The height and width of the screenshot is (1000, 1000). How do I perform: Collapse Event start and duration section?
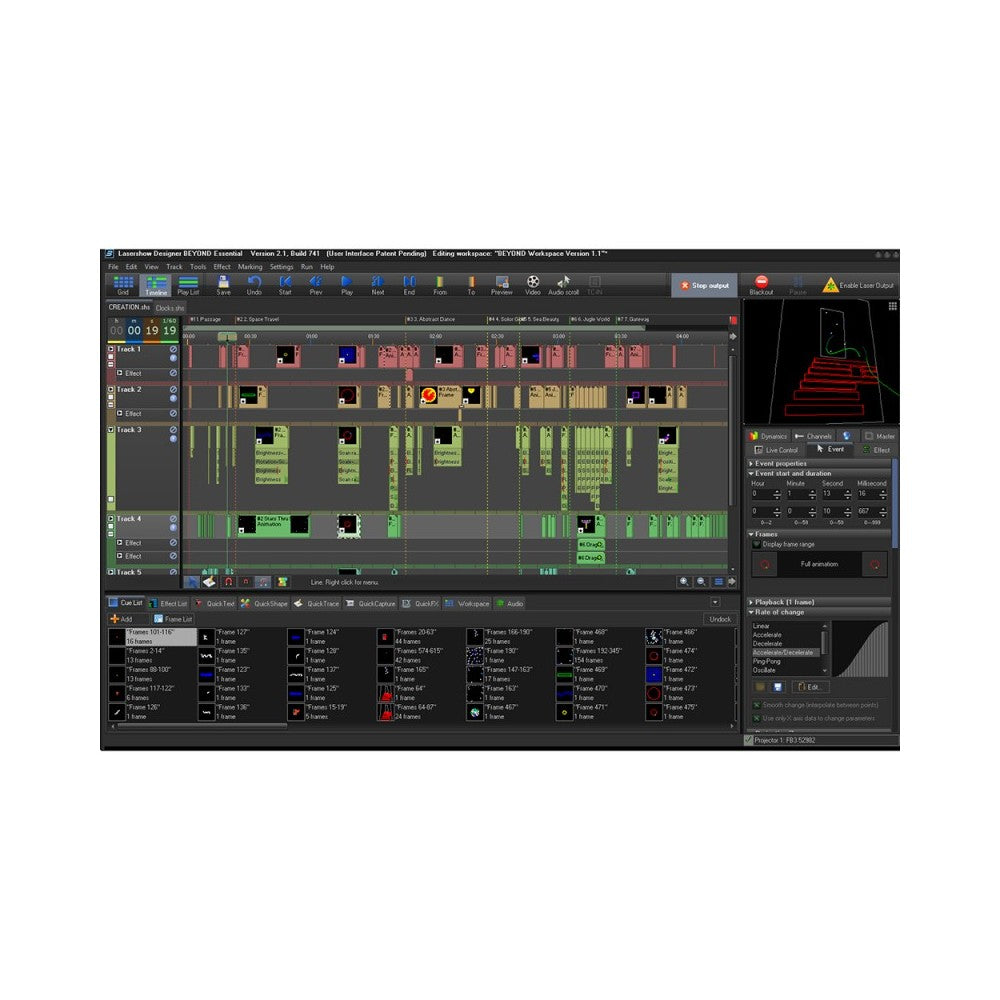point(818,474)
